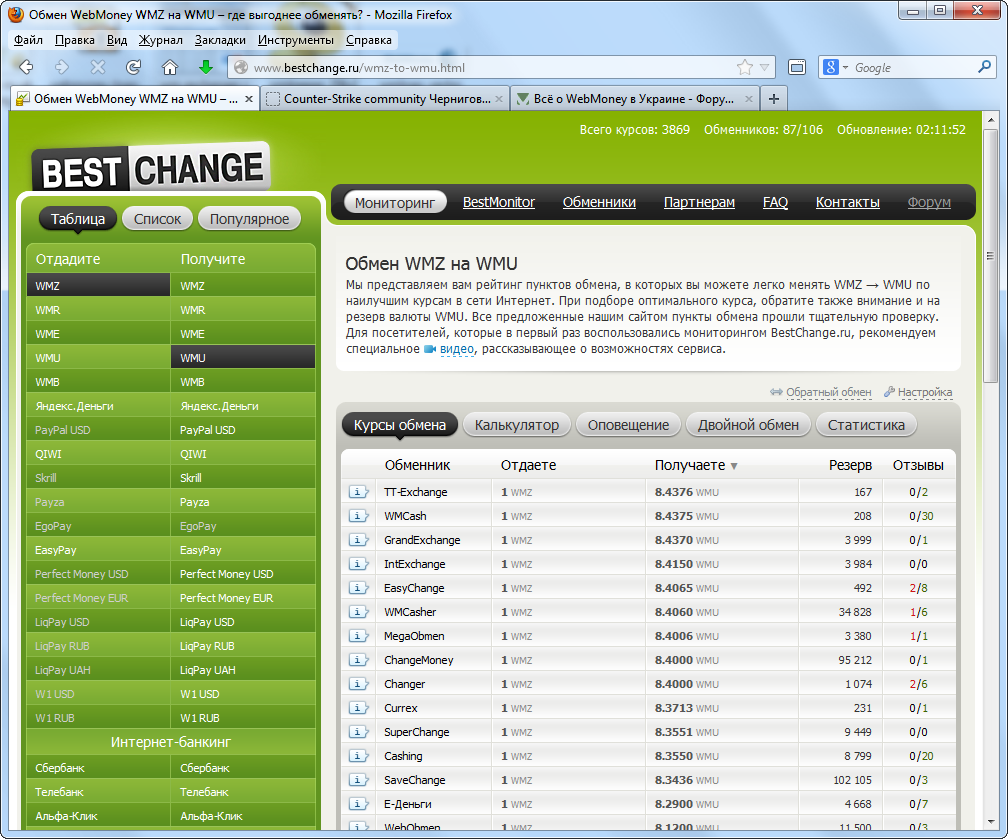Select the Двойной обмен tab
The height and width of the screenshot is (839, 1008).
[x=748, y=425]
